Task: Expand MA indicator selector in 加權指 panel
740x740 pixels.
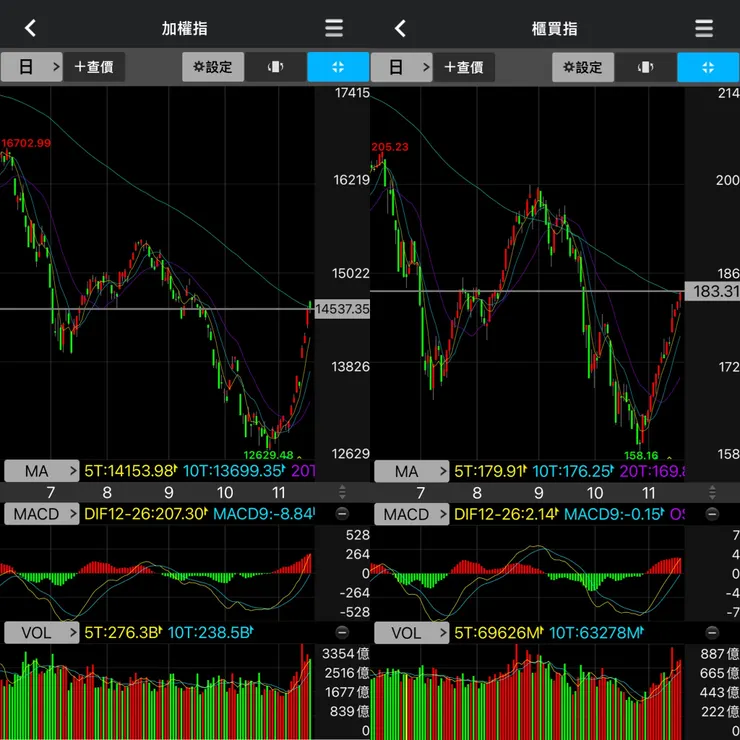Action: click(42, 471)
